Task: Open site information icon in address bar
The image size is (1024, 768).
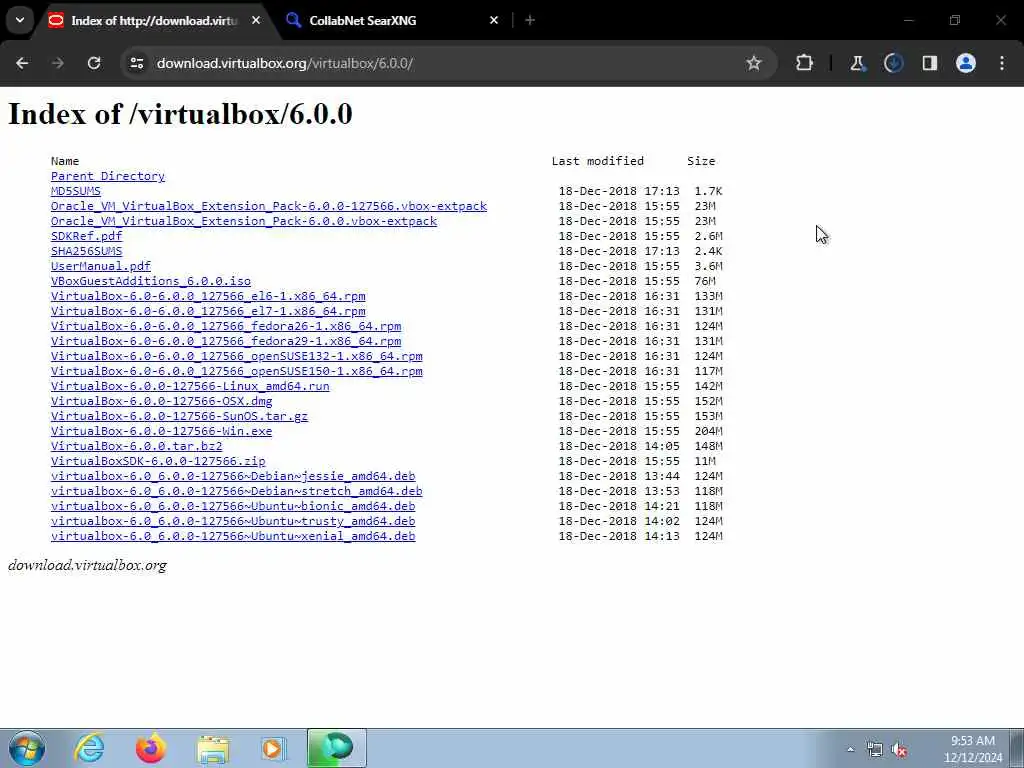Action: [136, 63]
